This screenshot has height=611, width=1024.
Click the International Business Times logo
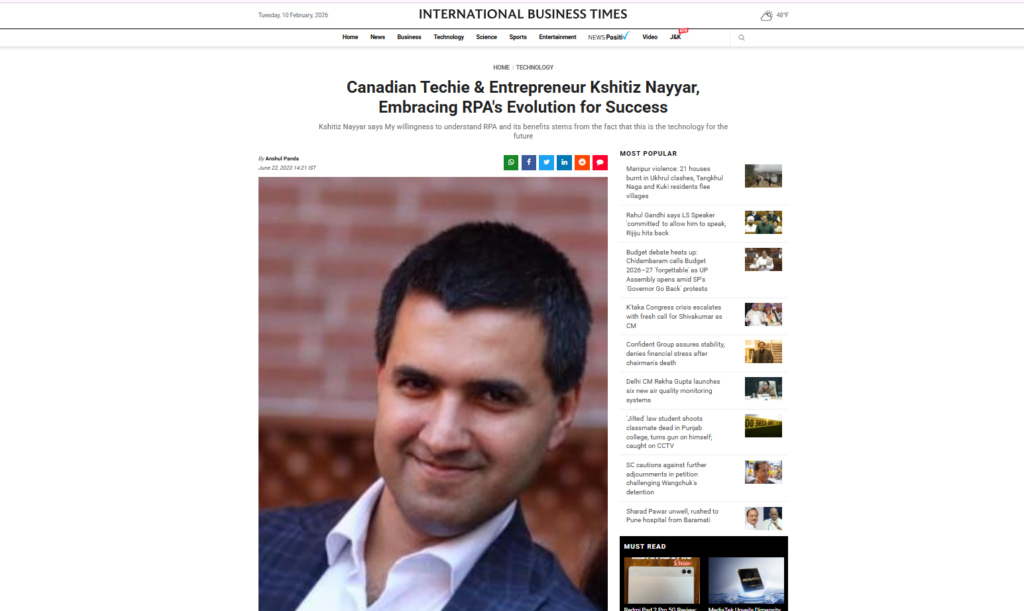523,14
